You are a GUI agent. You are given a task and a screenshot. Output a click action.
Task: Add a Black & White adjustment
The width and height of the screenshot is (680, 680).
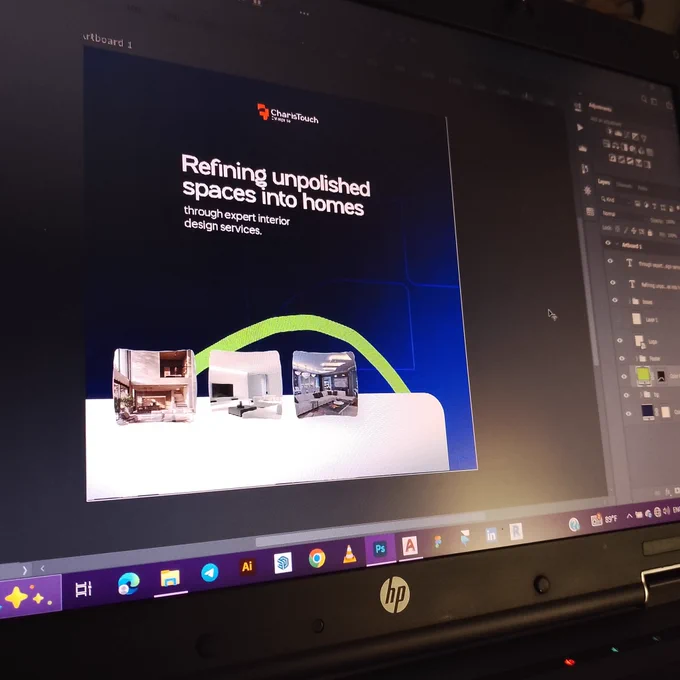pos(624,147)
